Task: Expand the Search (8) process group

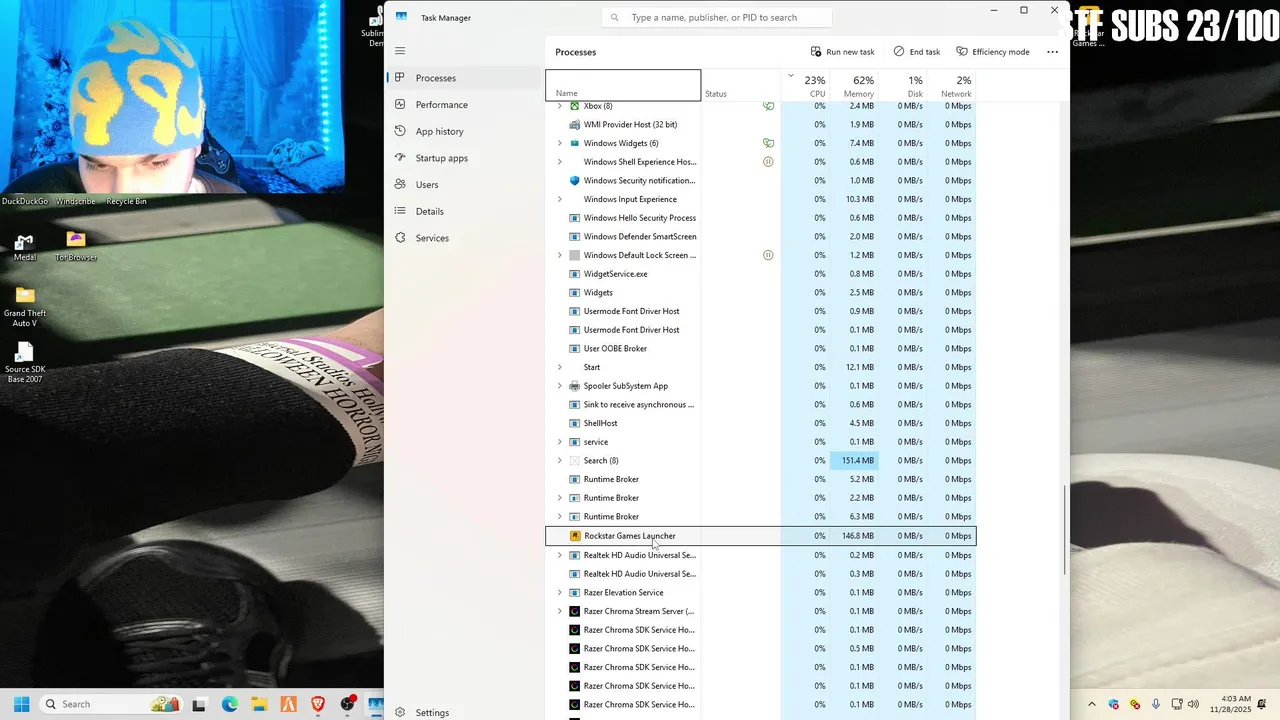Action: [559, 461]
